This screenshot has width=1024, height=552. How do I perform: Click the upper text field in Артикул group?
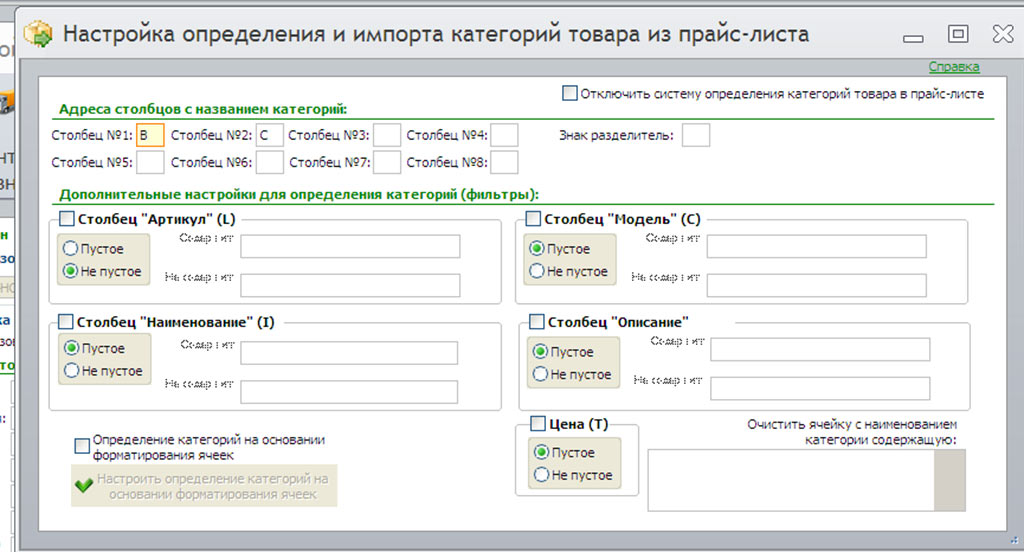[350, 246]
